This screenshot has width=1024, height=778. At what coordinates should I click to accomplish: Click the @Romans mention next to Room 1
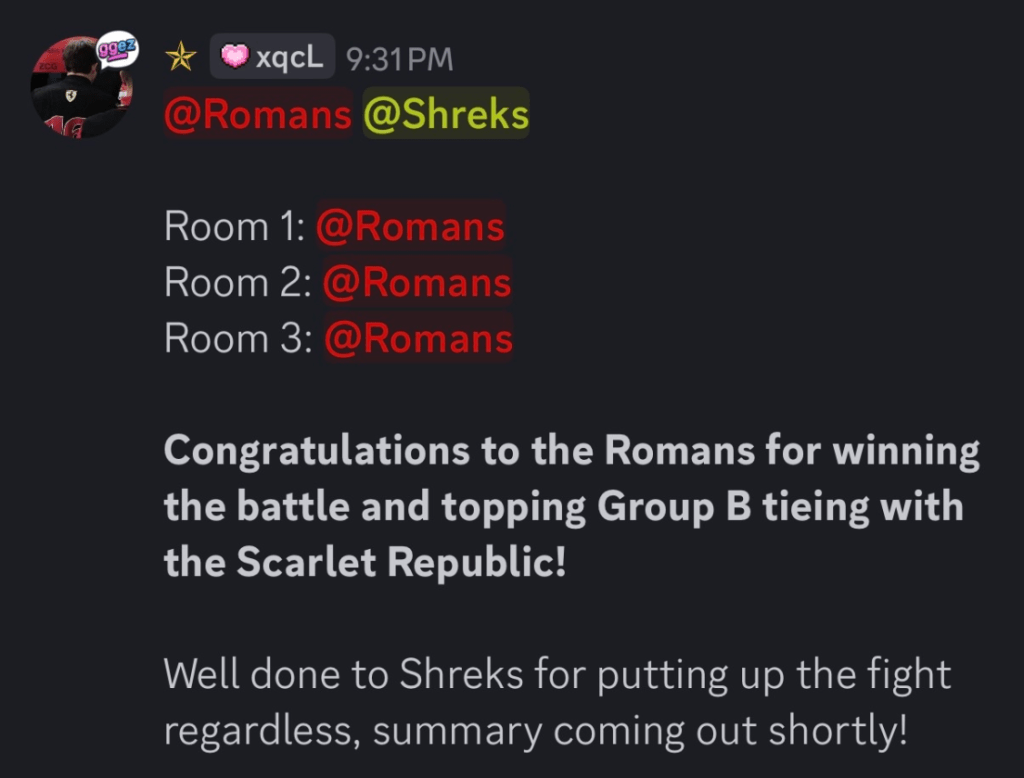coord(410,227)
